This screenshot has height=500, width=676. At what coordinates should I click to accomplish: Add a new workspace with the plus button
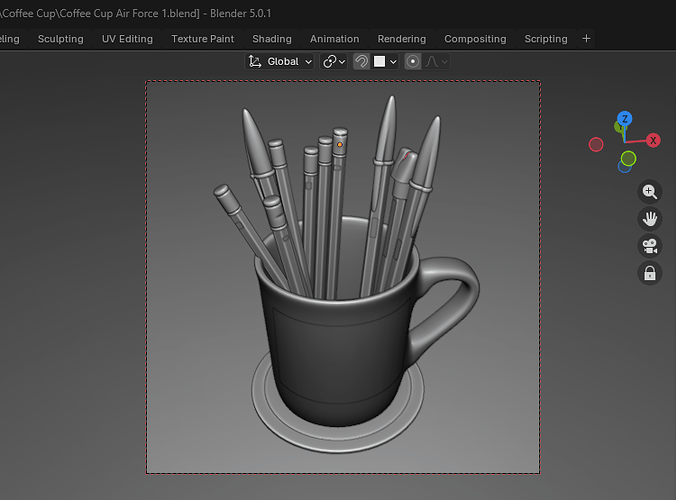586,39
